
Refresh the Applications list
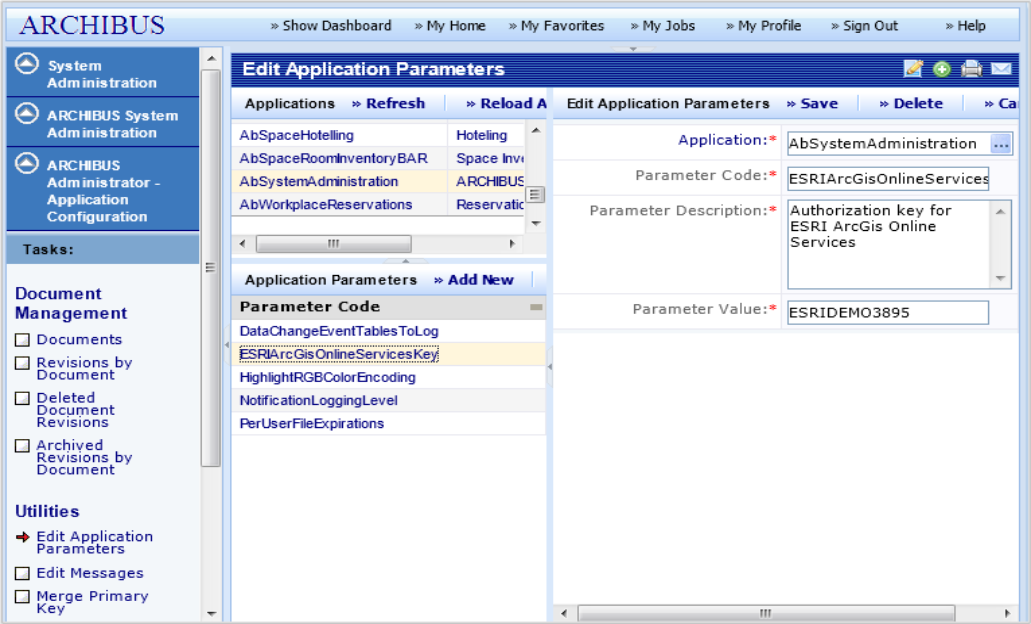point(389,103)
